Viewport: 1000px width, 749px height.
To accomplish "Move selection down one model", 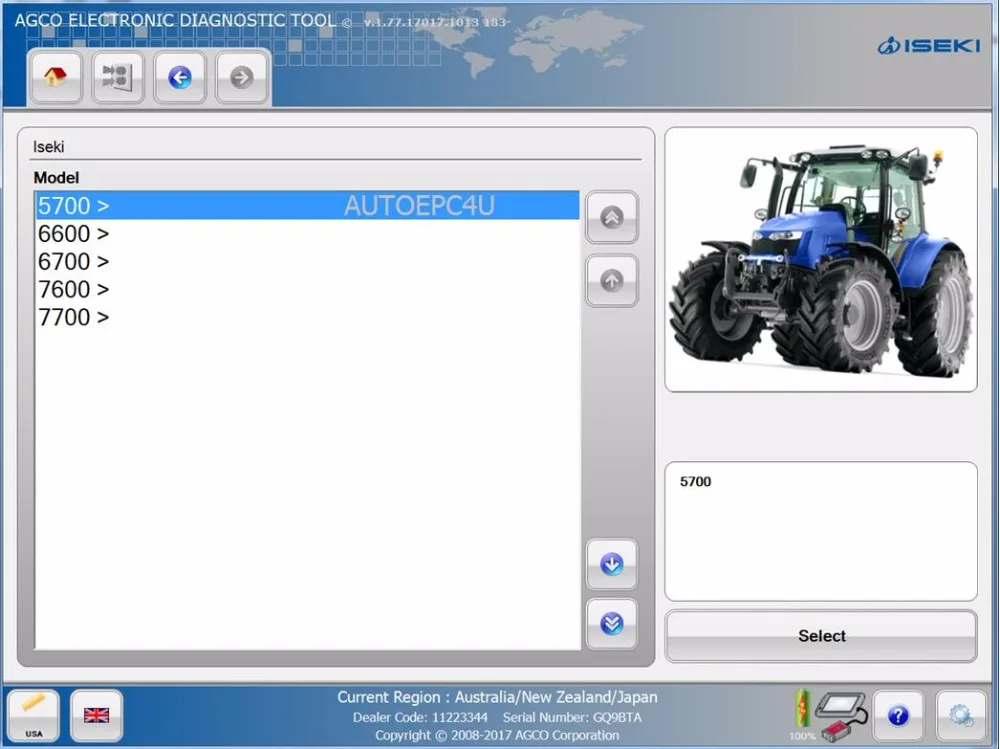I will click(x=612, y=564).
